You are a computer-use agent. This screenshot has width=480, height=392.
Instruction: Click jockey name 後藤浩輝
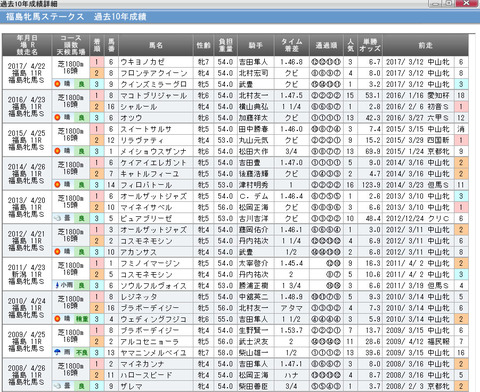253,174
